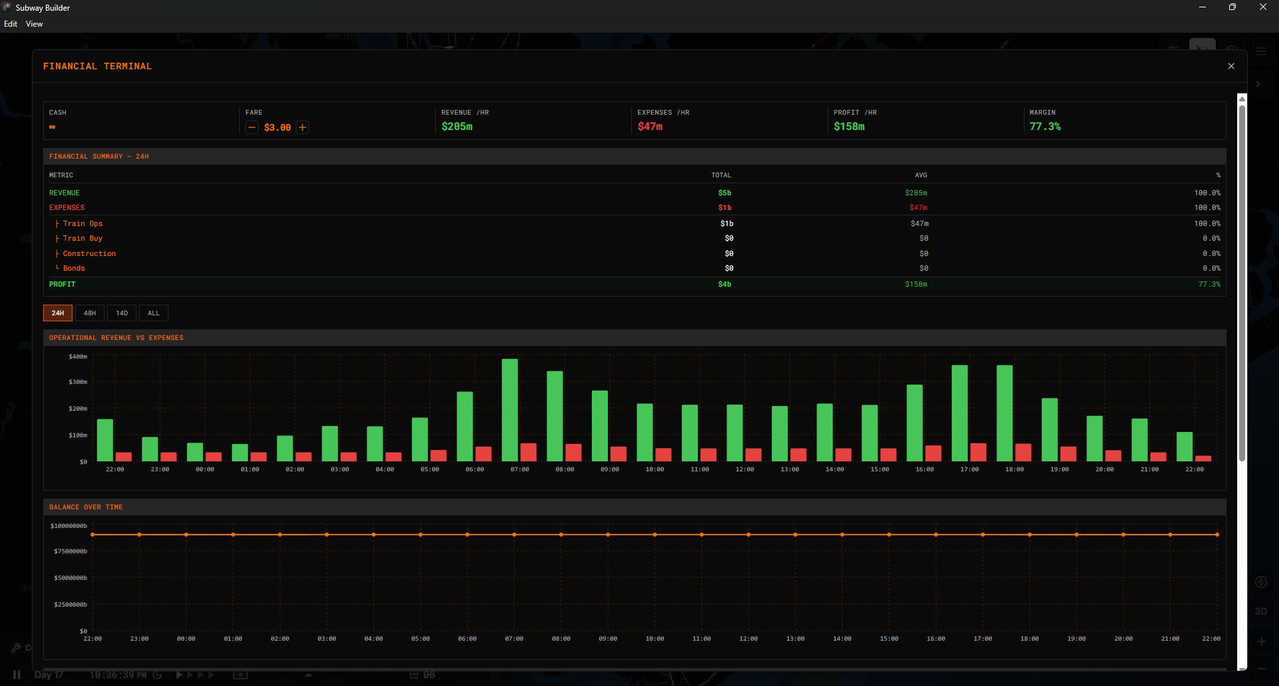Pause the game from the bottom bar
The image size is (1279, 686).
[x=16, y=675]
